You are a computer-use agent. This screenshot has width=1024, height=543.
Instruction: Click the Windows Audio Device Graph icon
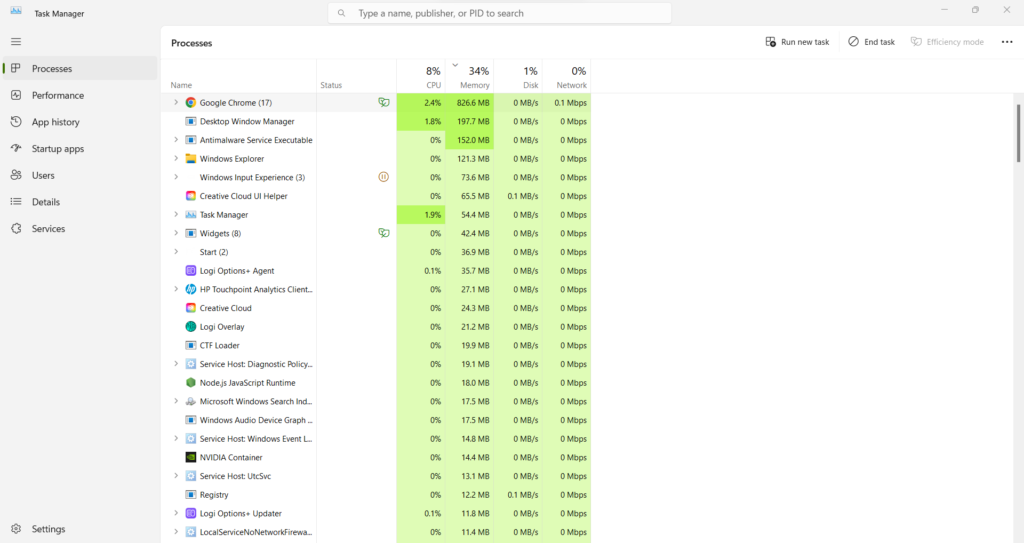click(x=191, y=420)
